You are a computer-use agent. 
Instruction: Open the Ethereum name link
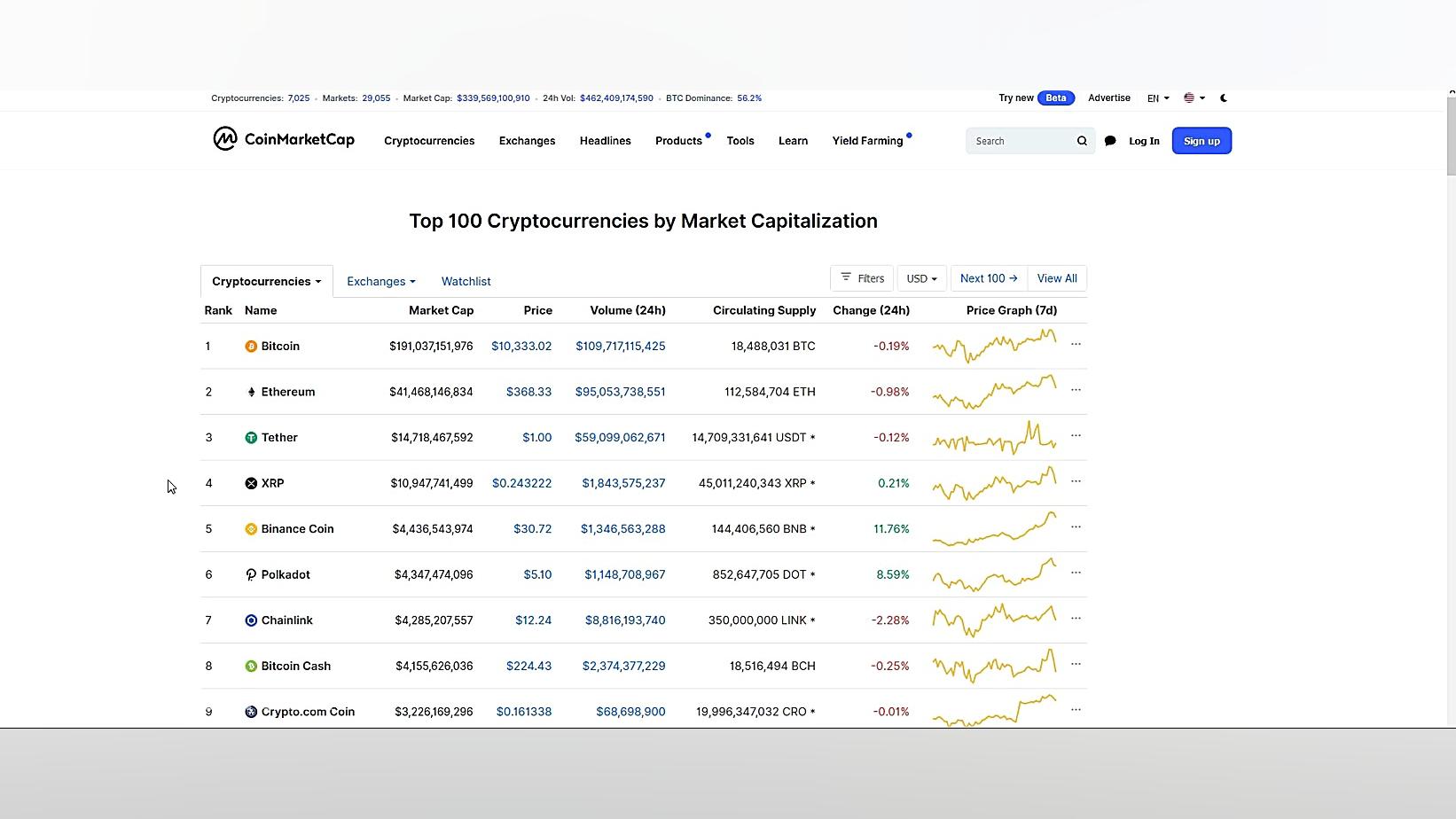click(288, 392)
